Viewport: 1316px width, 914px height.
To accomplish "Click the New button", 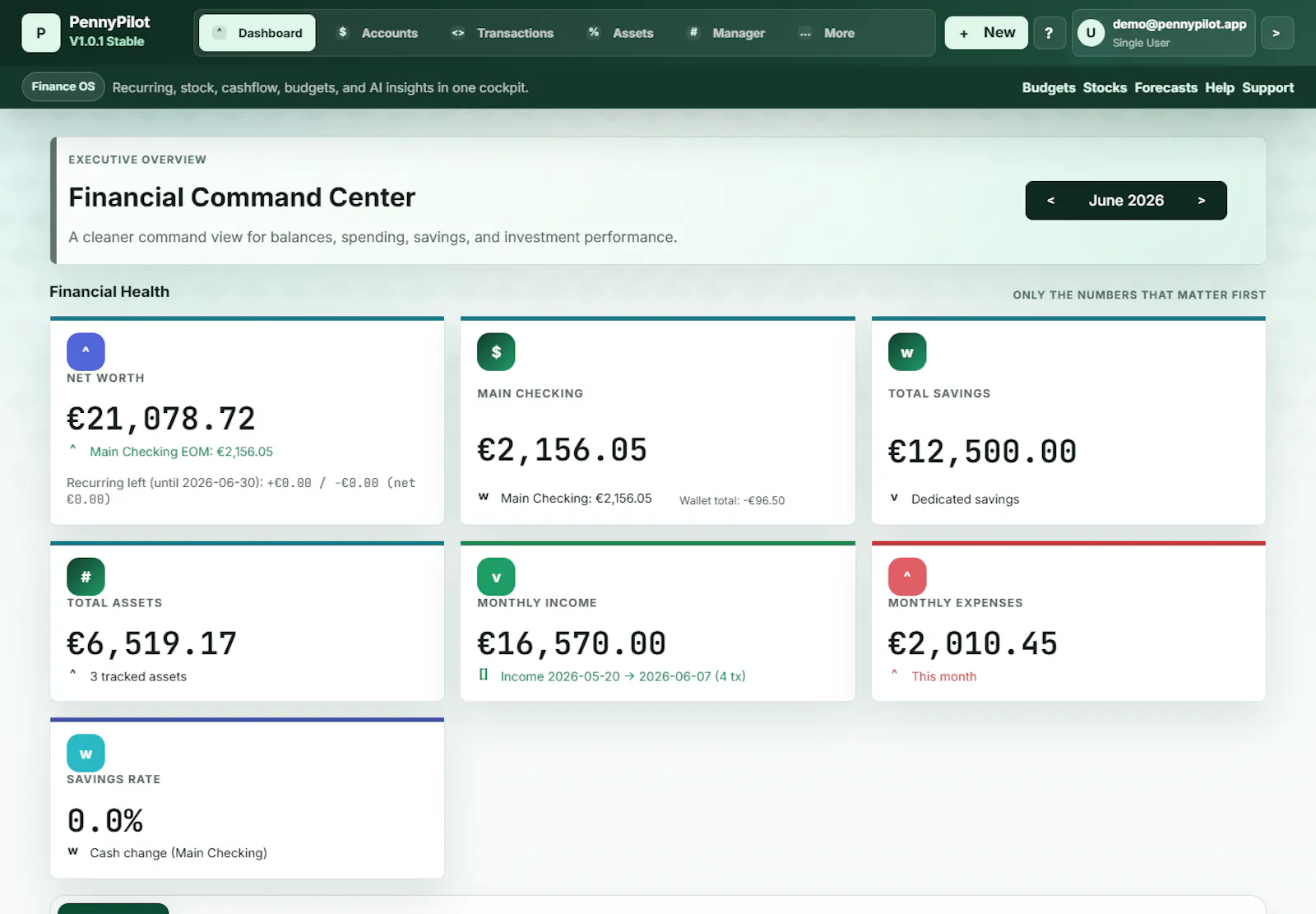I will click(x=986, y=33).
